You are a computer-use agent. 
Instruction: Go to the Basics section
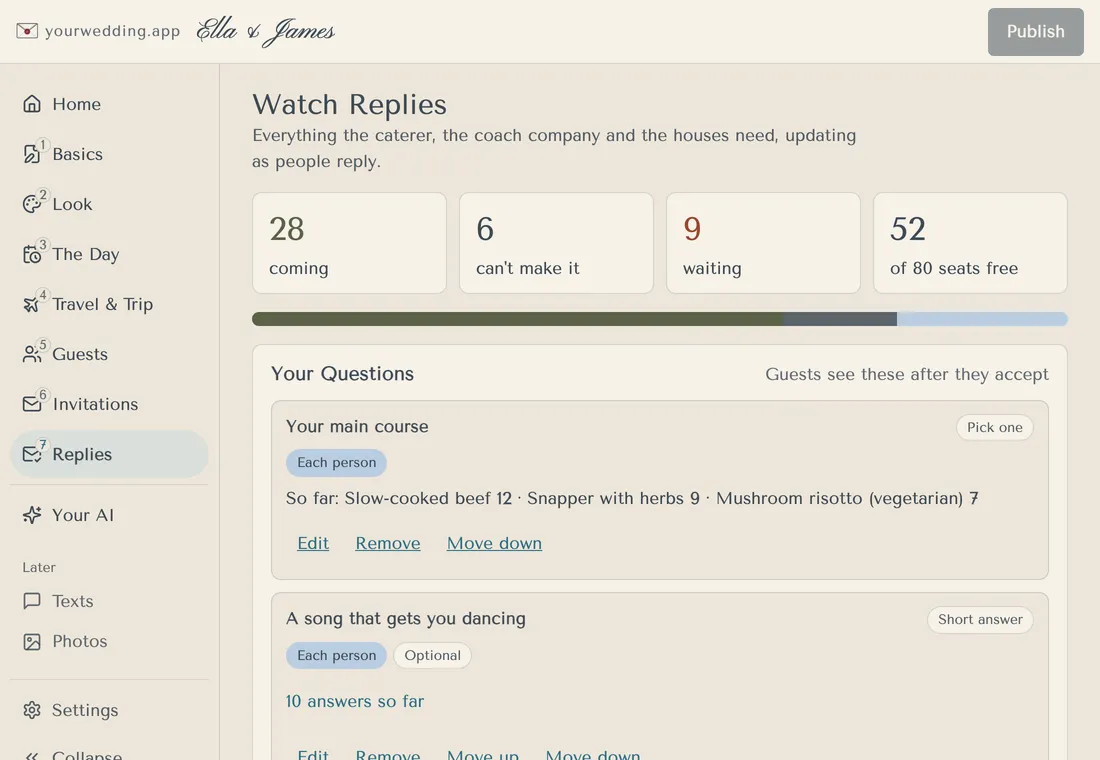[109, 154]
